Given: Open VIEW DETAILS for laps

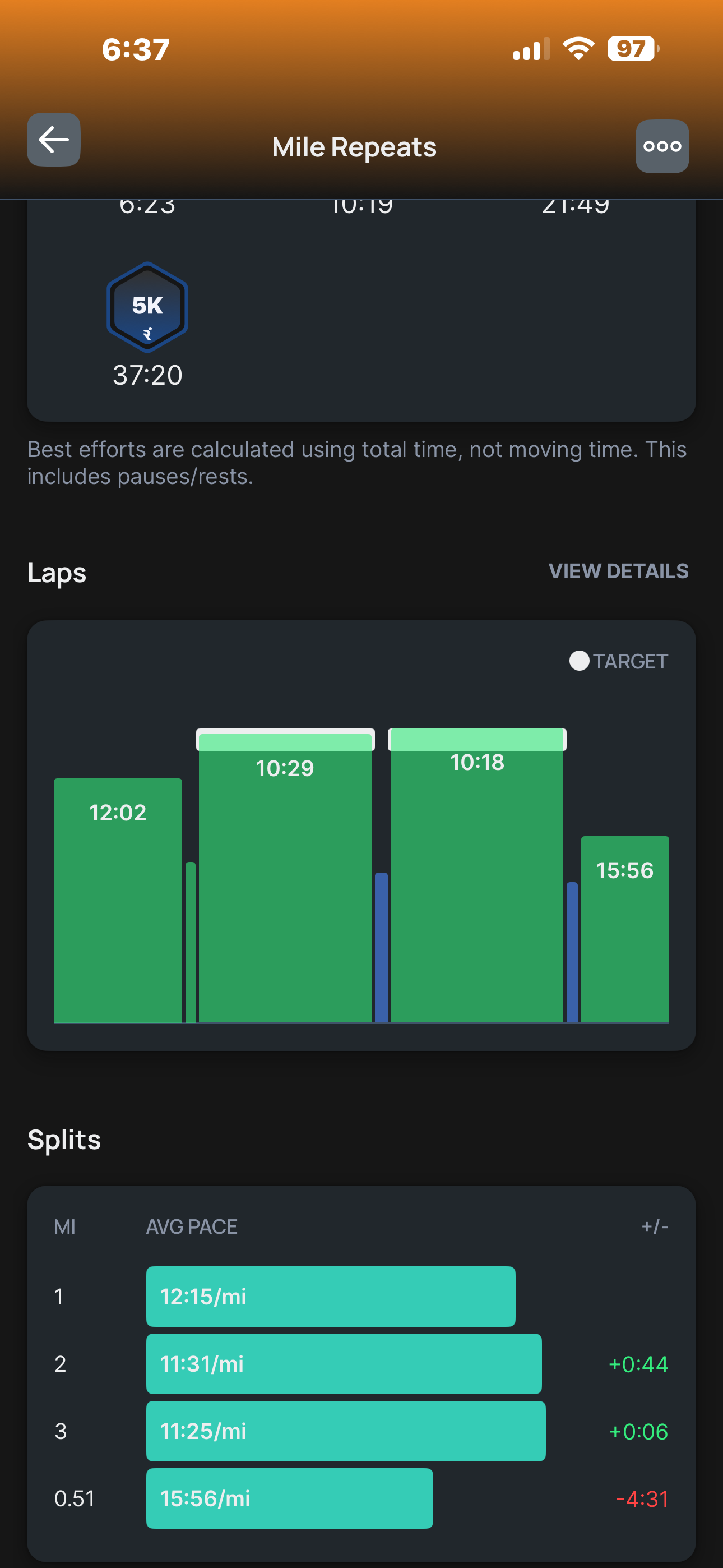Looking at the screenshot, I should tap(618, 571).
